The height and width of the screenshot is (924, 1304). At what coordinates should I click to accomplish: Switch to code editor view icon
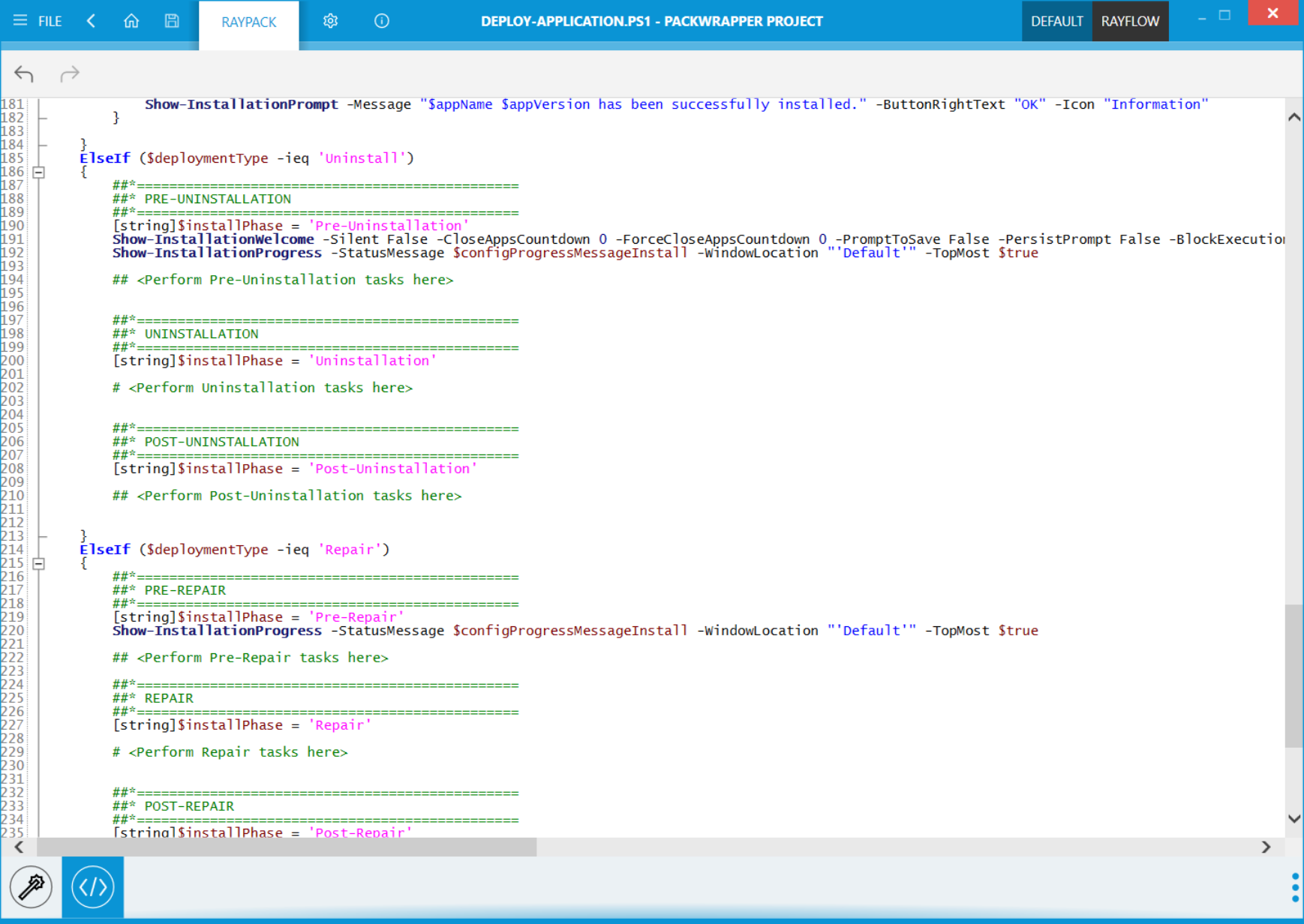coord(93,887)
